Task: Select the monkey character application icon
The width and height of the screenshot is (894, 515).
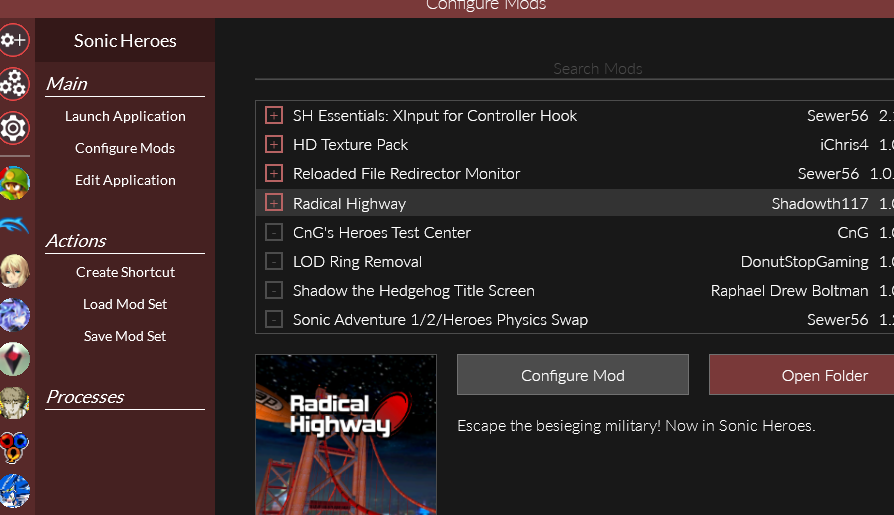Action: click(14, 183)
